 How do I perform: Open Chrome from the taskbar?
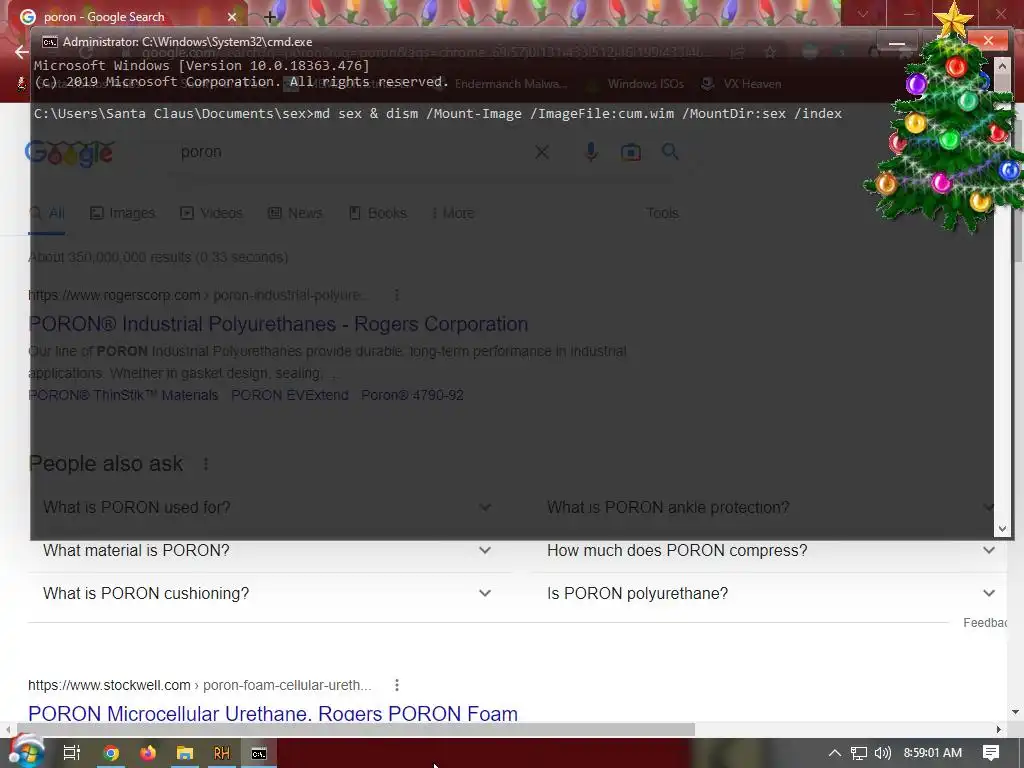[x=111, y=753]
